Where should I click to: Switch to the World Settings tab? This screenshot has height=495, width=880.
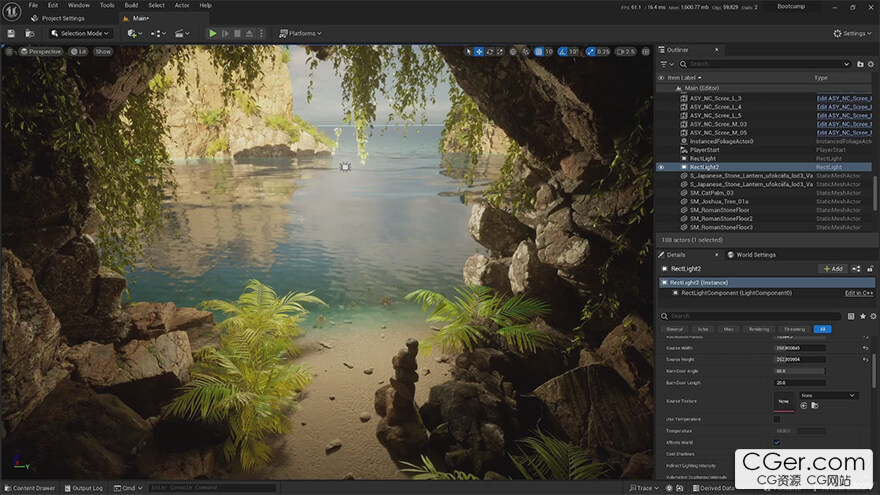[x=751, y=255]
